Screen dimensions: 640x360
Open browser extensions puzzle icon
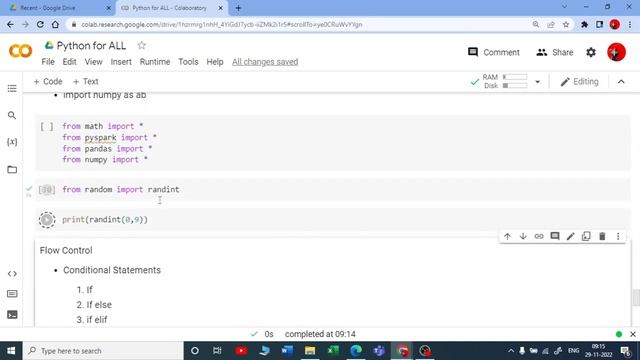584,24
